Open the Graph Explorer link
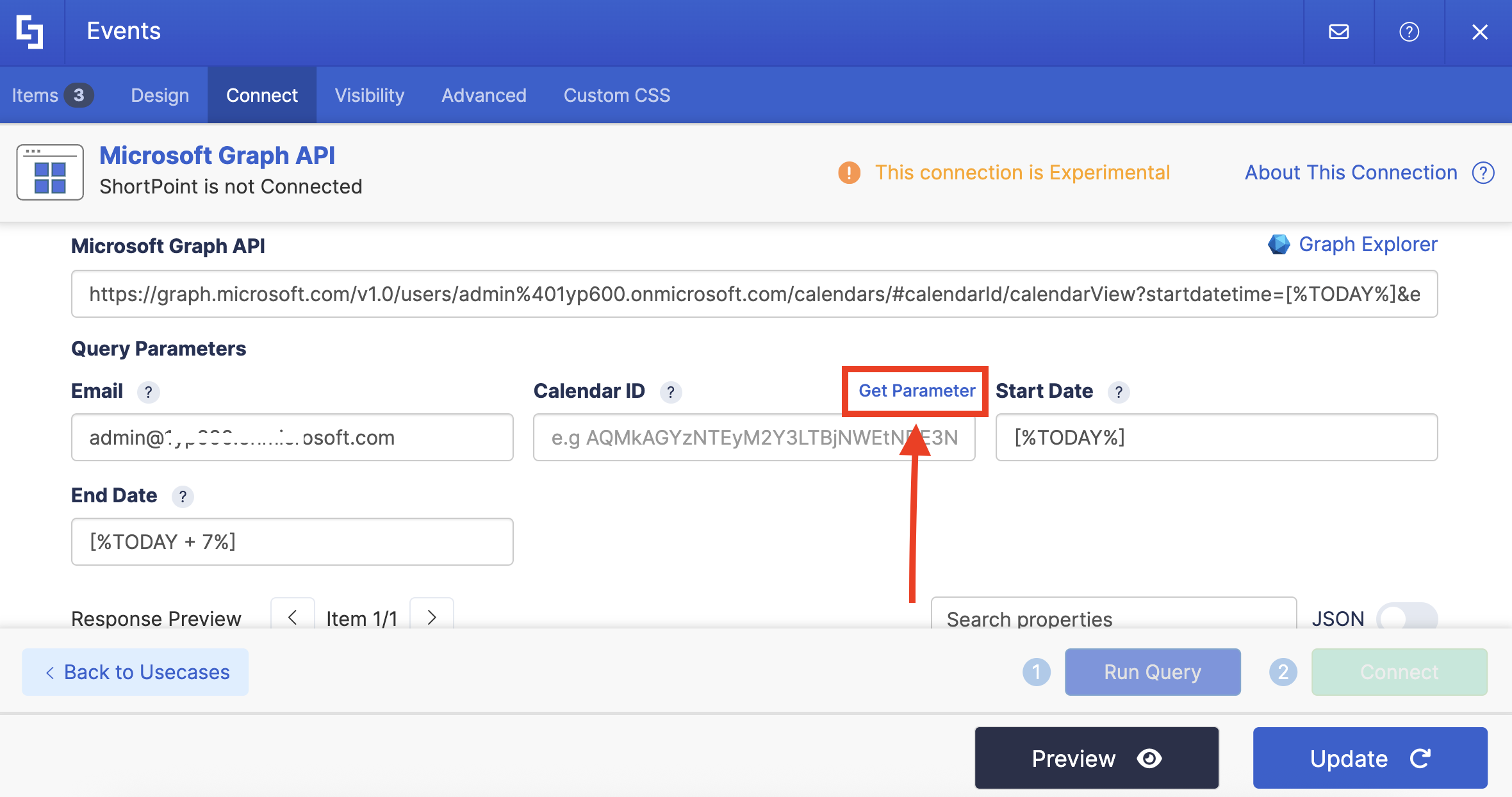The width and height of the screenshot is (1512, 797). [x=1367, y=244]
